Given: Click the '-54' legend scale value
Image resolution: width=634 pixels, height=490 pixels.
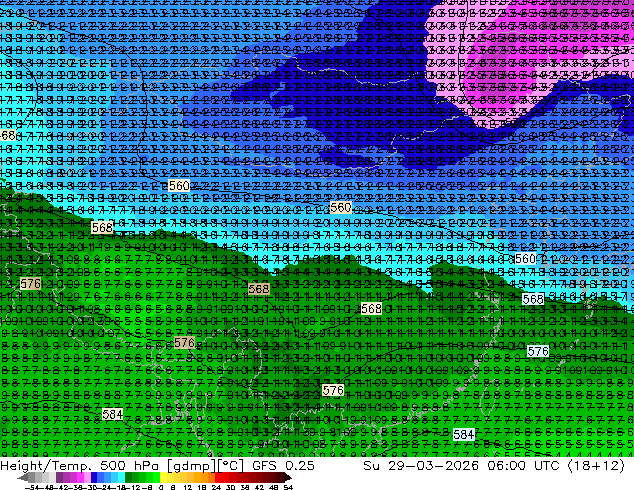Looking at the screenshot, I should coord(33,487).
